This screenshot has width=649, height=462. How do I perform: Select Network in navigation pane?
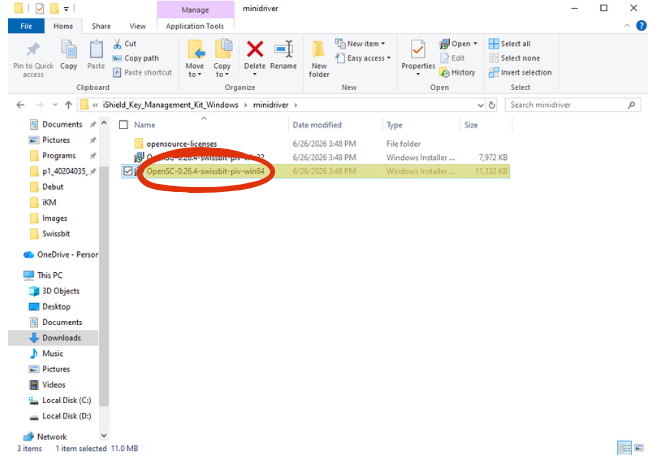point(51,436)
